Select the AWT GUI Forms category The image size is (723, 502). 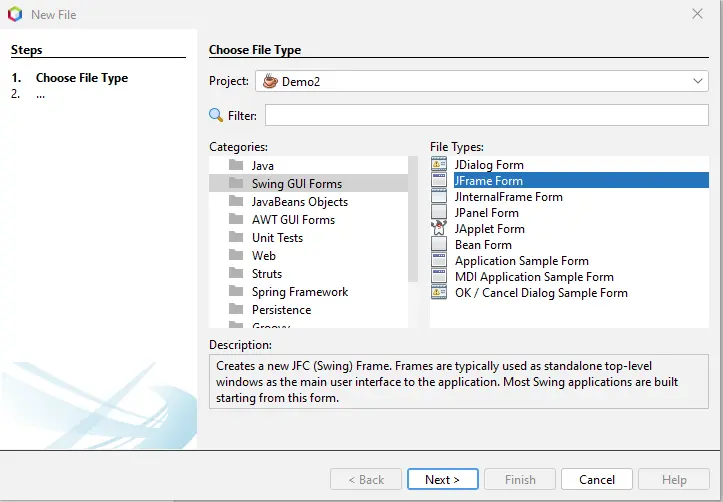click(308, 219)
